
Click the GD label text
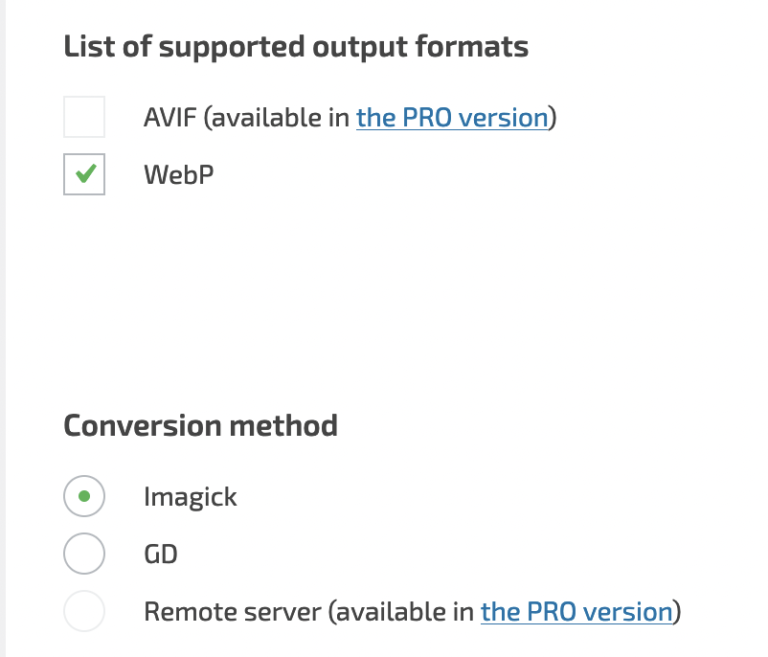(161, 553)
